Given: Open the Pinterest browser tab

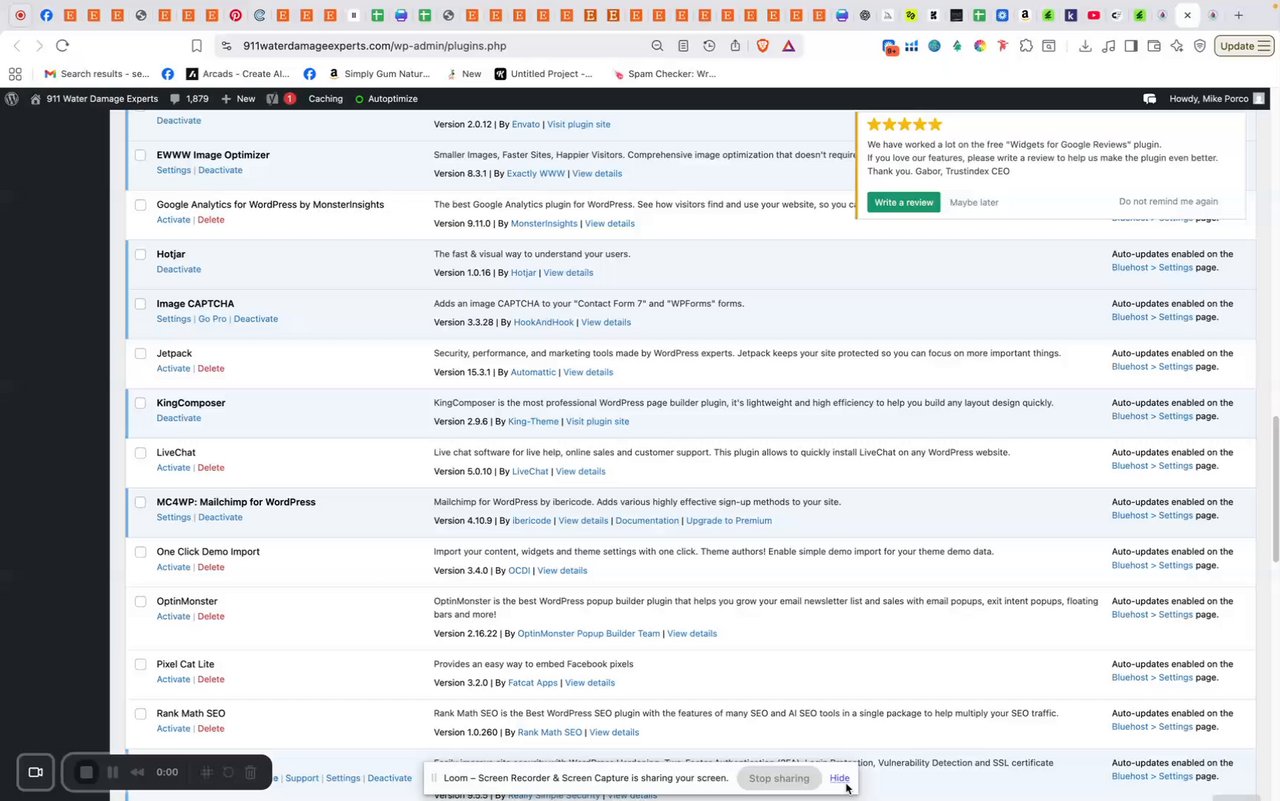Looking at the screenshot, I should (x=236, y=16).
